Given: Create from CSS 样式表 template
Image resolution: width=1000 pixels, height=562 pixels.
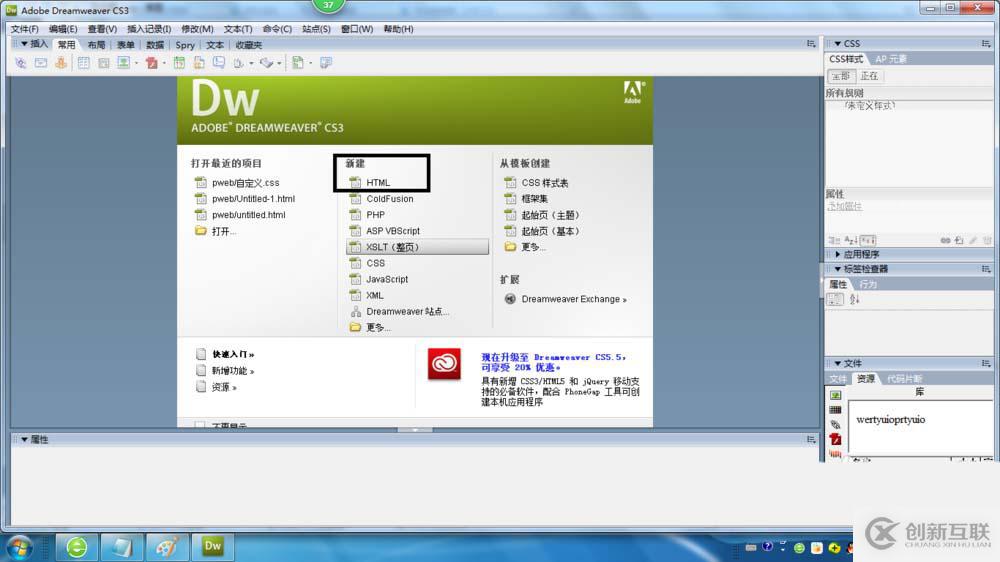Looking at the screenshot, I should click(544, 182).
